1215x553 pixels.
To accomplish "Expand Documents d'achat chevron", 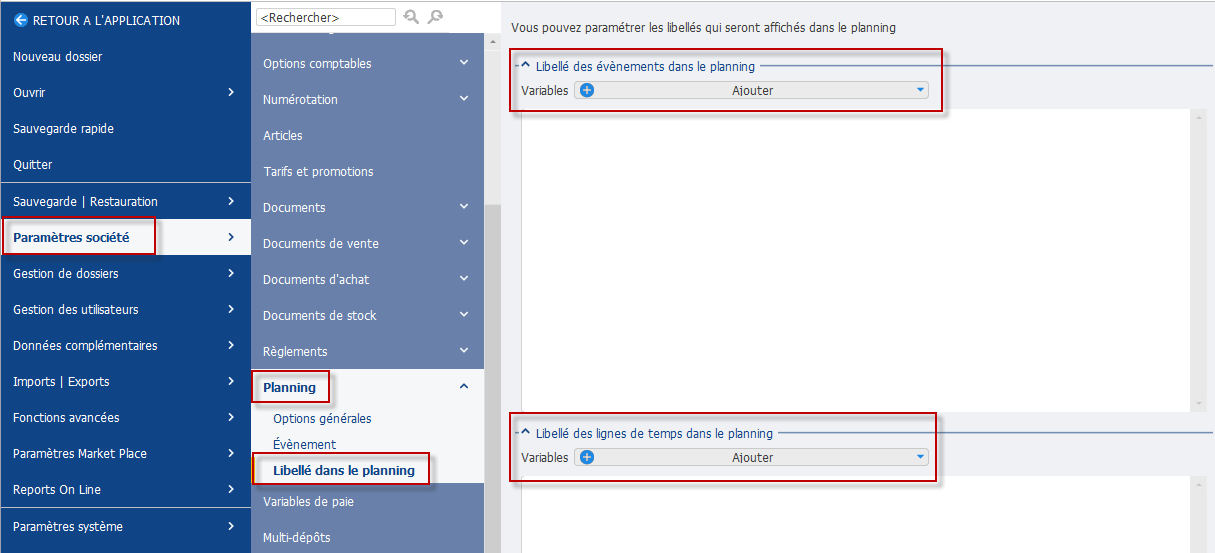I will [x=463, y=279].
